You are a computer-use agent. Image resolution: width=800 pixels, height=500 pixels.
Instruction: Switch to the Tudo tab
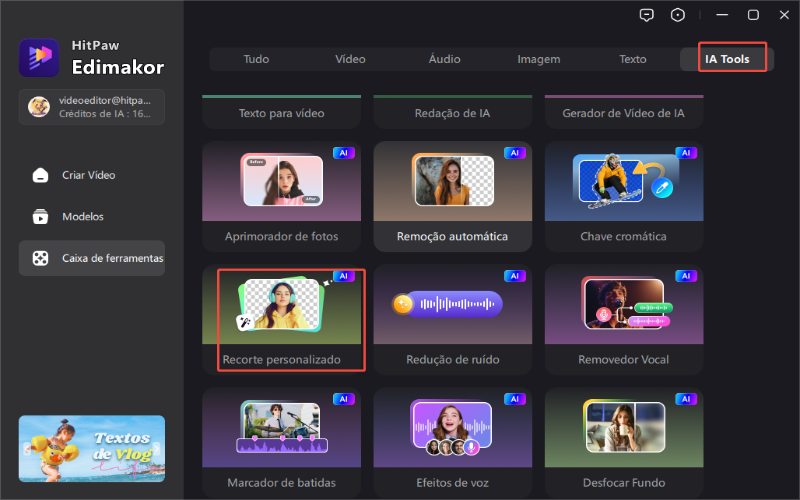(x=256, y=59)
